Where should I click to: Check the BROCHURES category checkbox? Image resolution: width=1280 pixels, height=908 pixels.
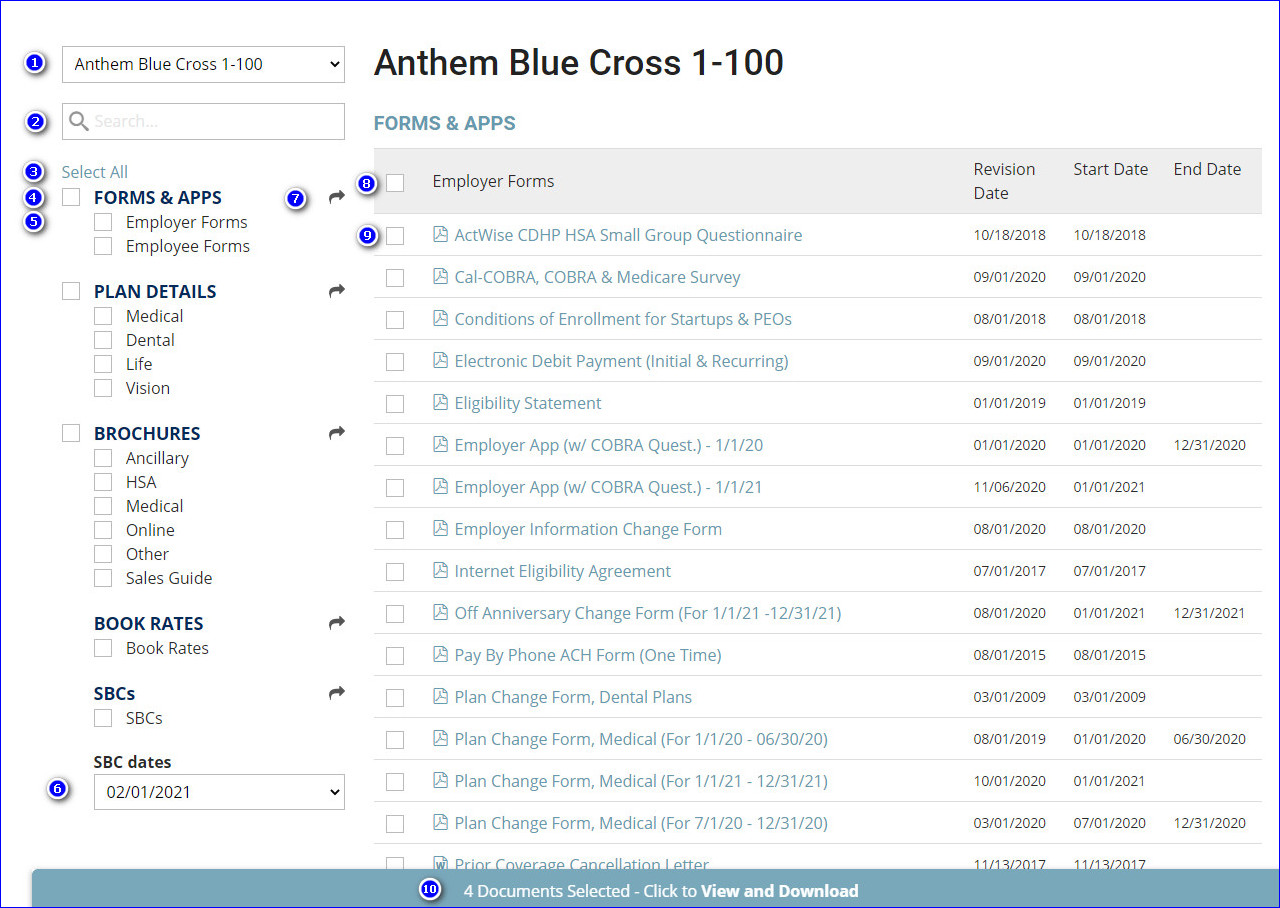(71, 433)
